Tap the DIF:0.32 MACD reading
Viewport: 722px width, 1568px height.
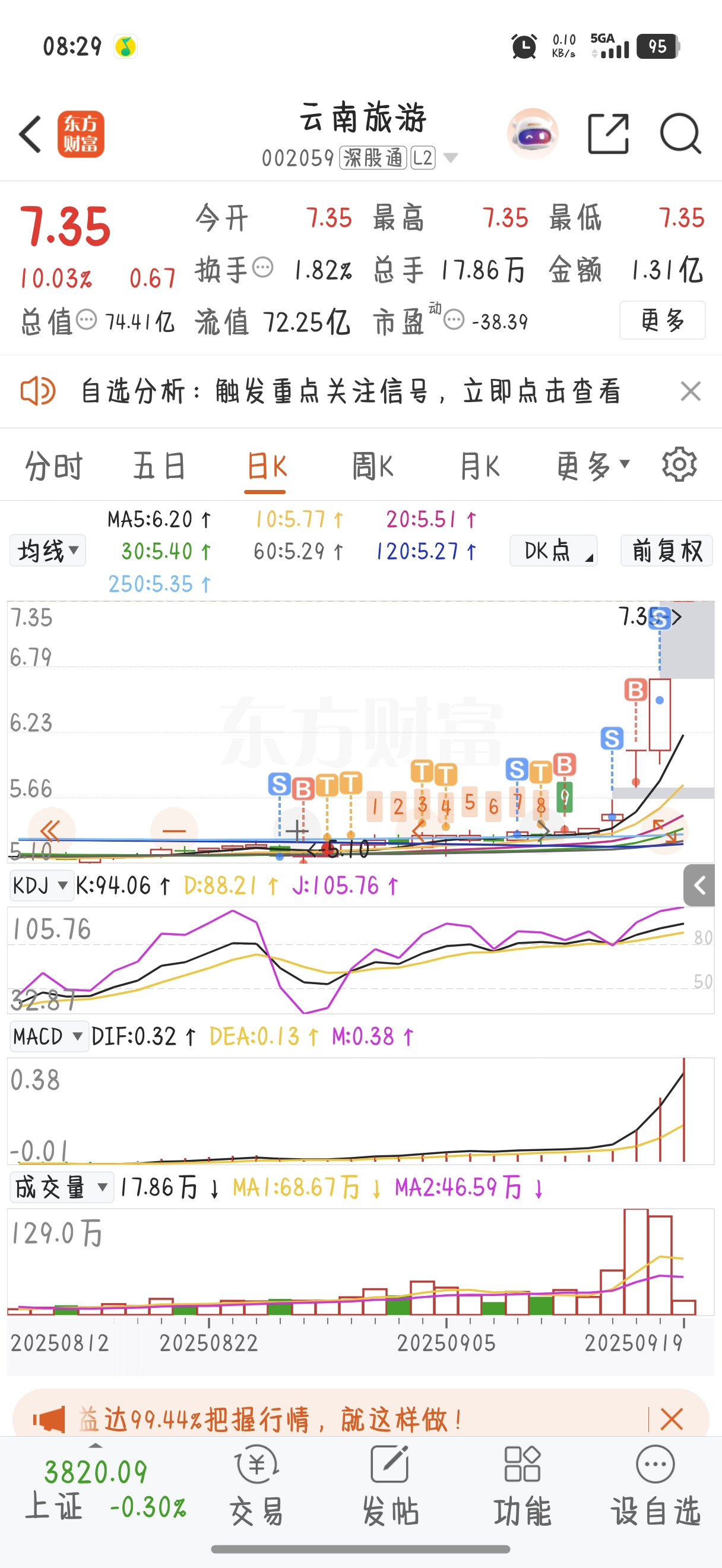tap(144, 1036)
